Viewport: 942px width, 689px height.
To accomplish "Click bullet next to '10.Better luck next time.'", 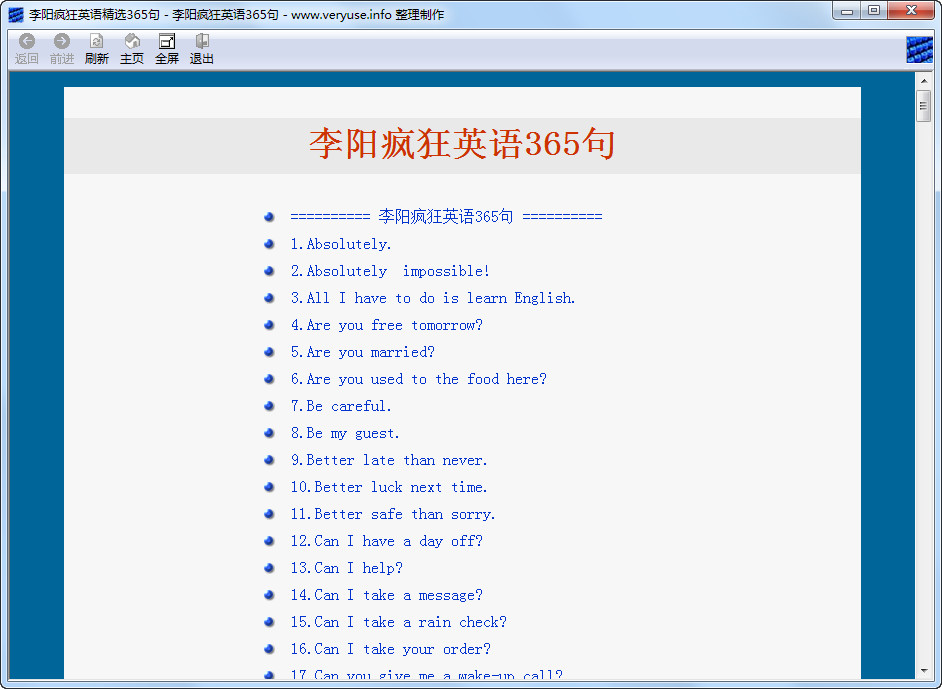I will (x=269, y=487).
